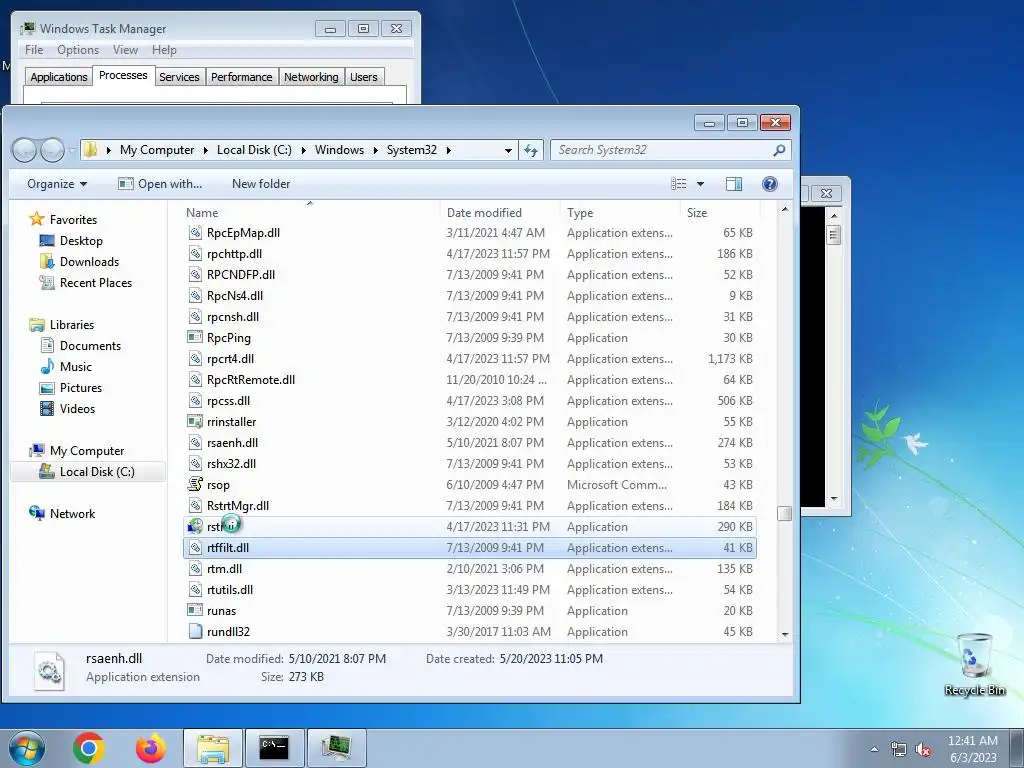Open the view options dropdown arrow
The image size is (1024, 768).
700,184
